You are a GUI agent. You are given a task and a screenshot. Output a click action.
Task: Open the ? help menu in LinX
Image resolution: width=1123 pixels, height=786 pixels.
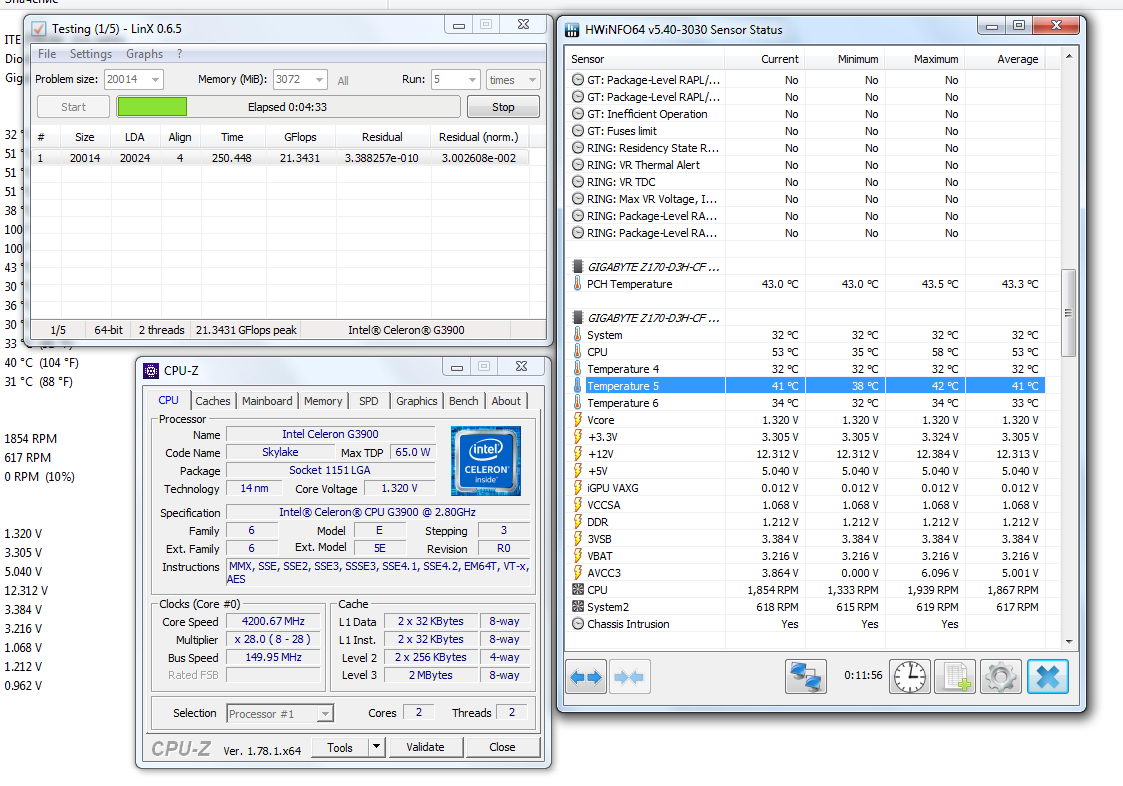pyautogui.click(x=180, y=54)
